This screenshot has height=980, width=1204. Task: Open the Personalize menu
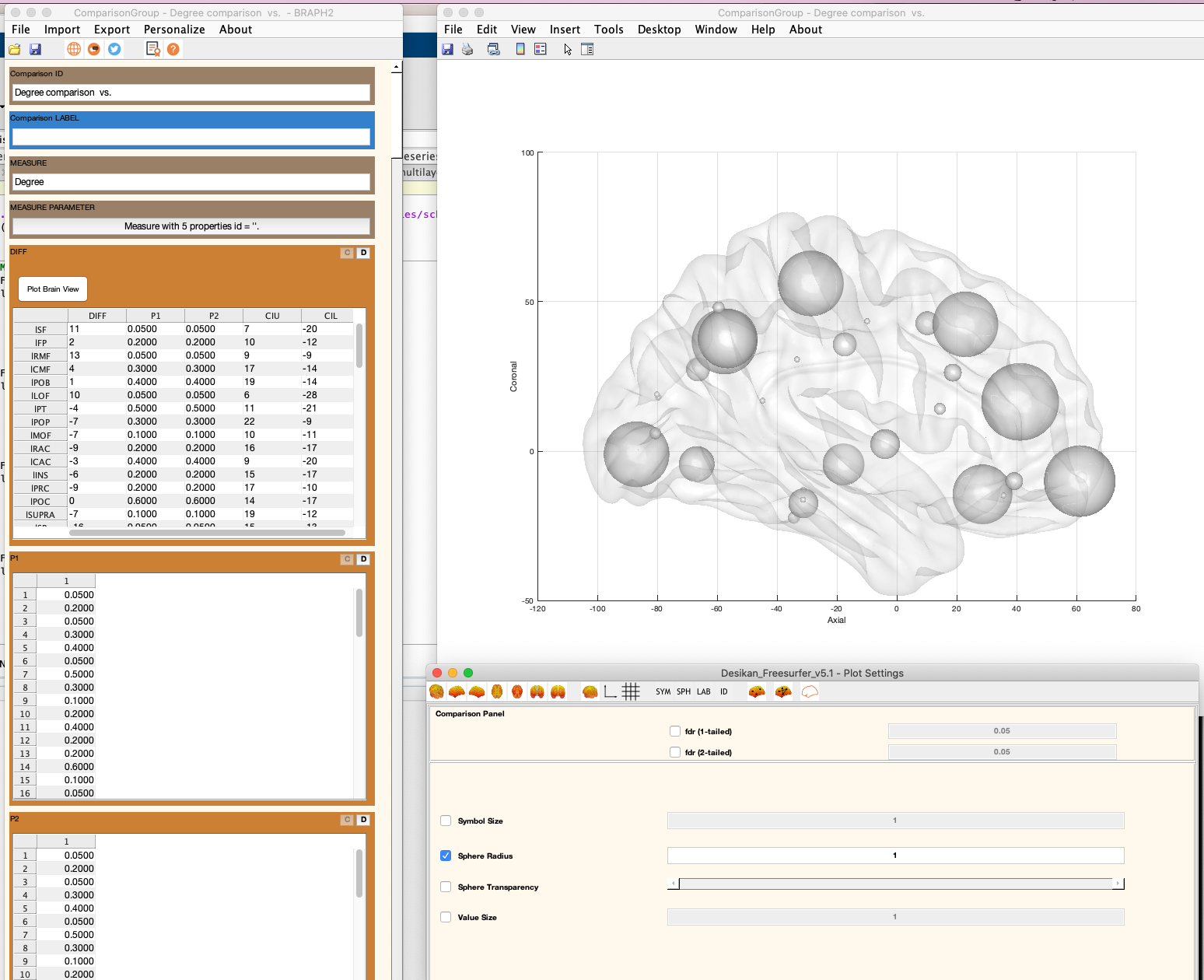pos(174,30)
